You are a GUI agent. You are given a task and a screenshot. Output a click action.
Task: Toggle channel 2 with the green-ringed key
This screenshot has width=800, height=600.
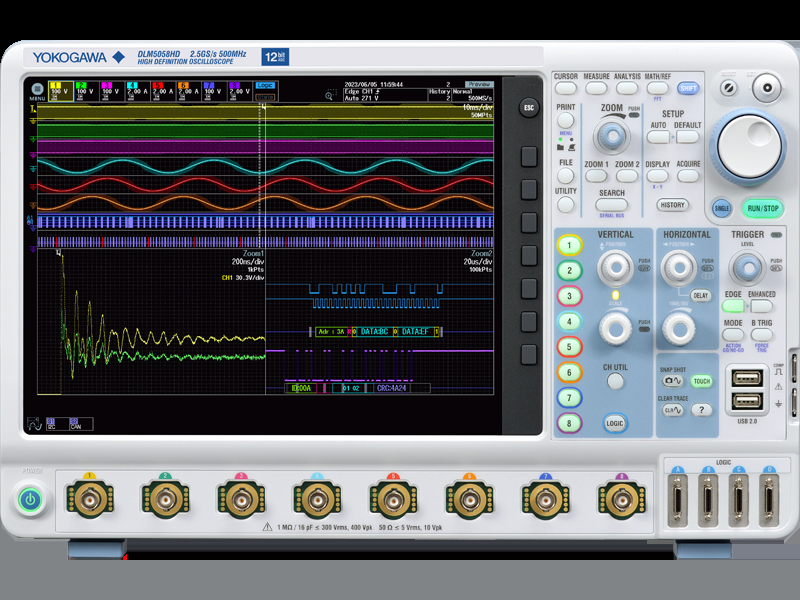(569, 270)
